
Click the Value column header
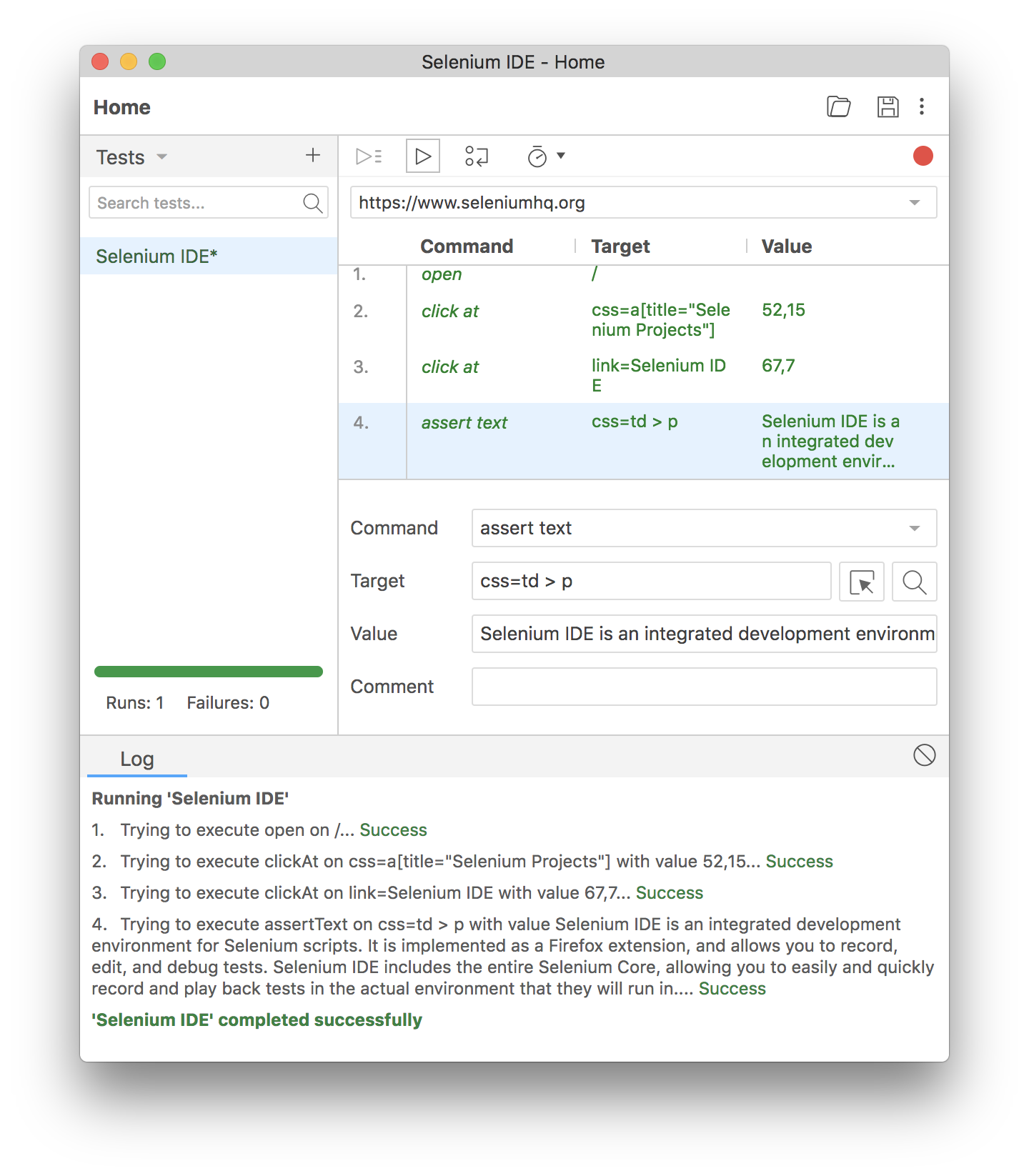pyautogui.click(x=787, y=246)
